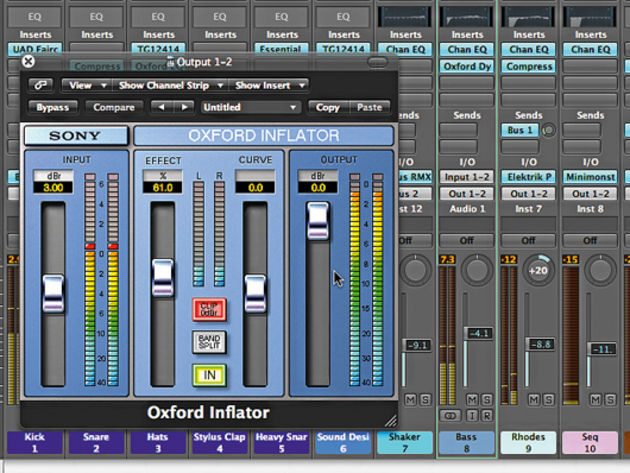Select the Seq 10 track label

591,442
